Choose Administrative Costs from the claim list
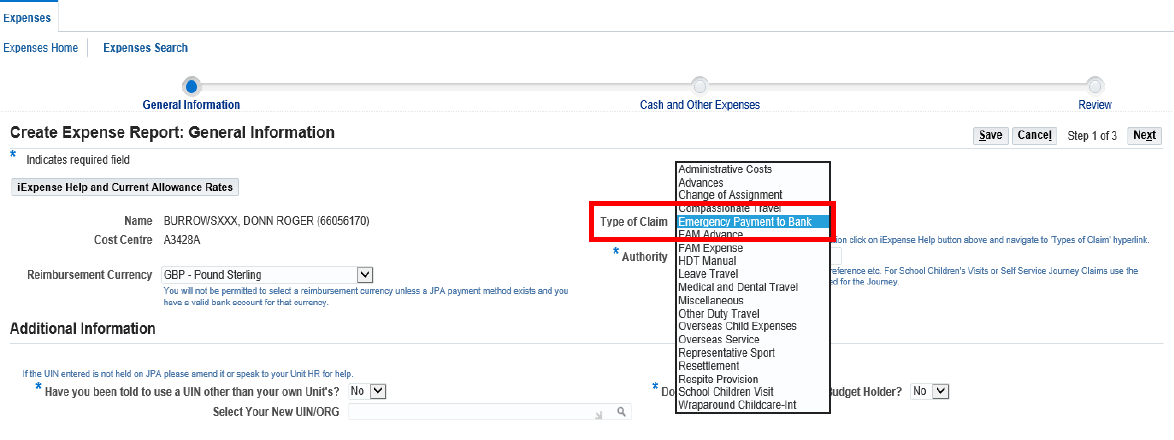 (x=725, y=169)
